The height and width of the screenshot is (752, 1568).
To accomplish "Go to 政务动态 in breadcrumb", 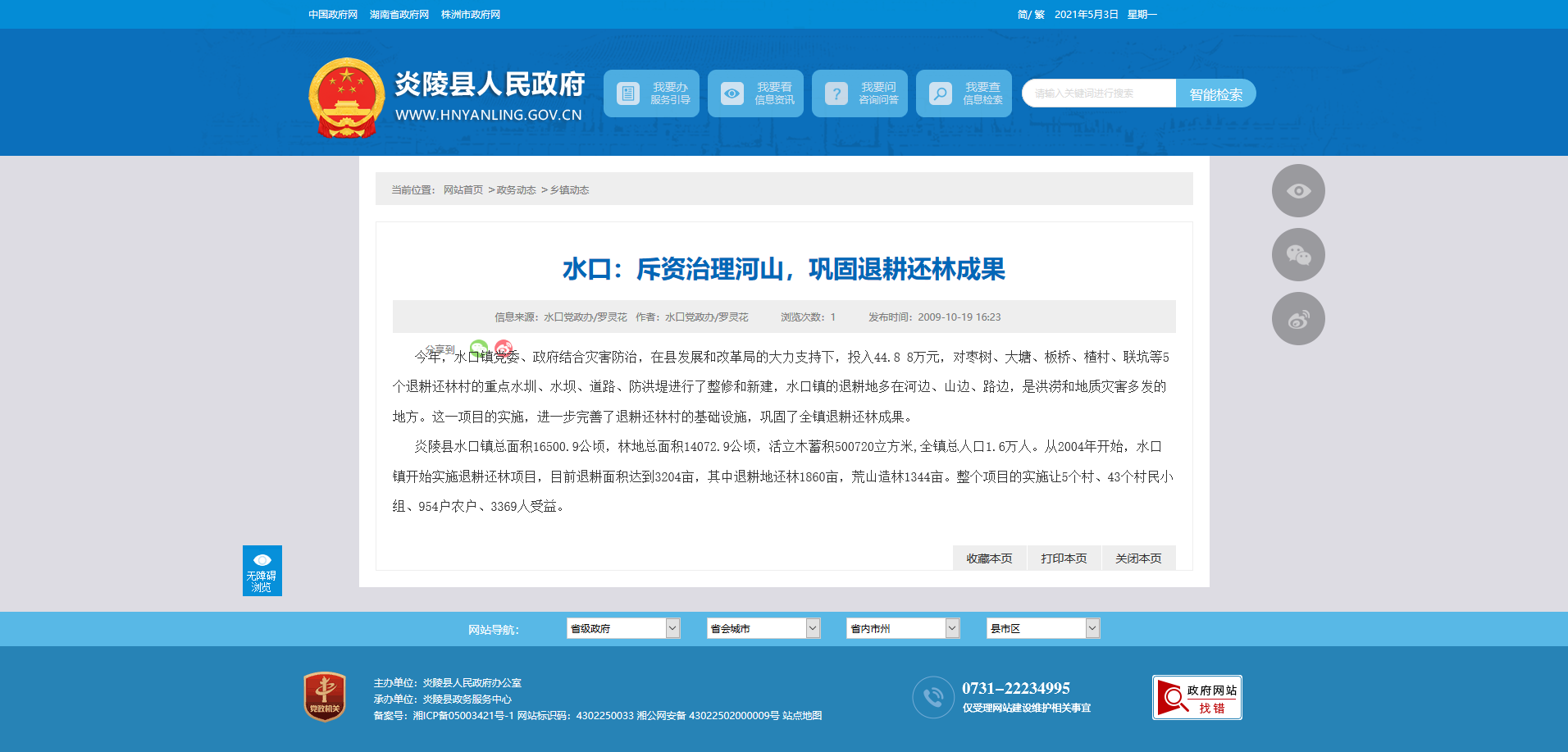I will click(x=516, y=190).
